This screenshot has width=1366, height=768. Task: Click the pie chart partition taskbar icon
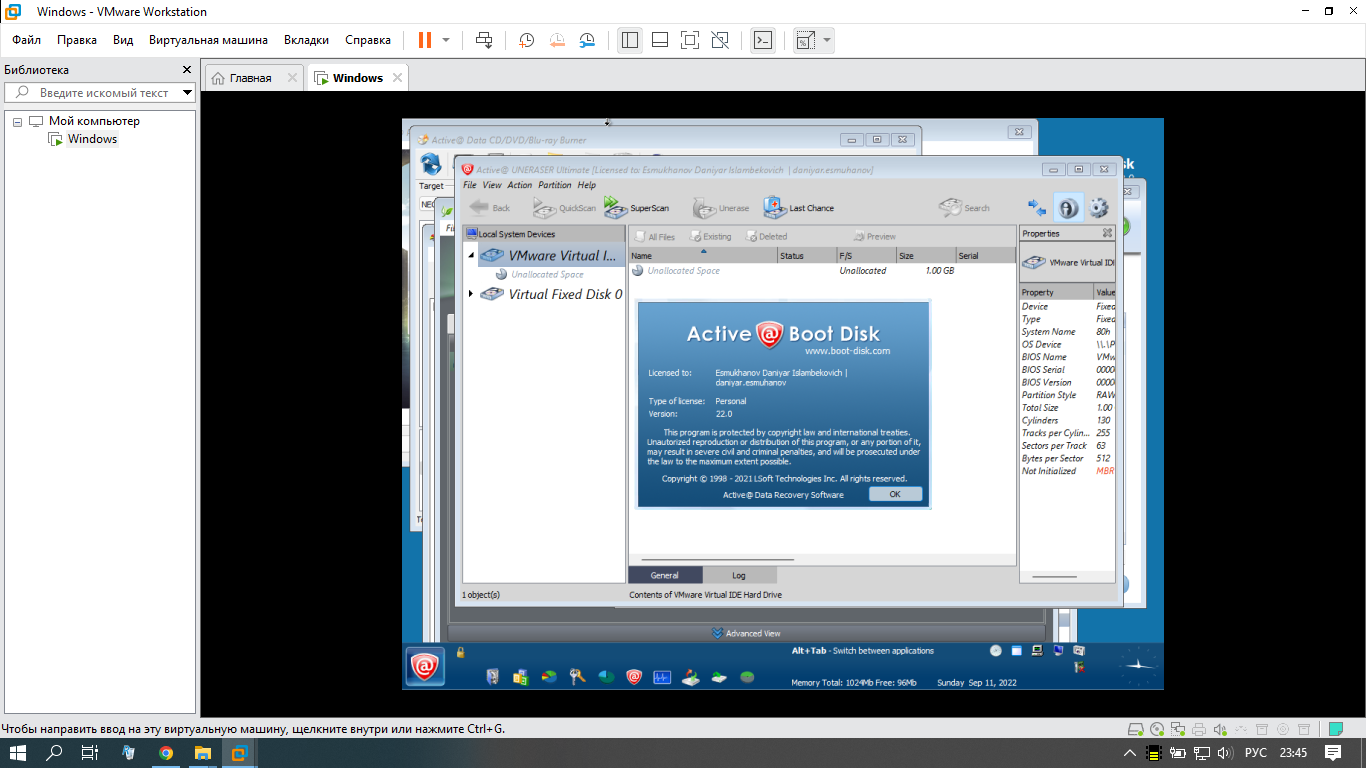pos(549,677)
